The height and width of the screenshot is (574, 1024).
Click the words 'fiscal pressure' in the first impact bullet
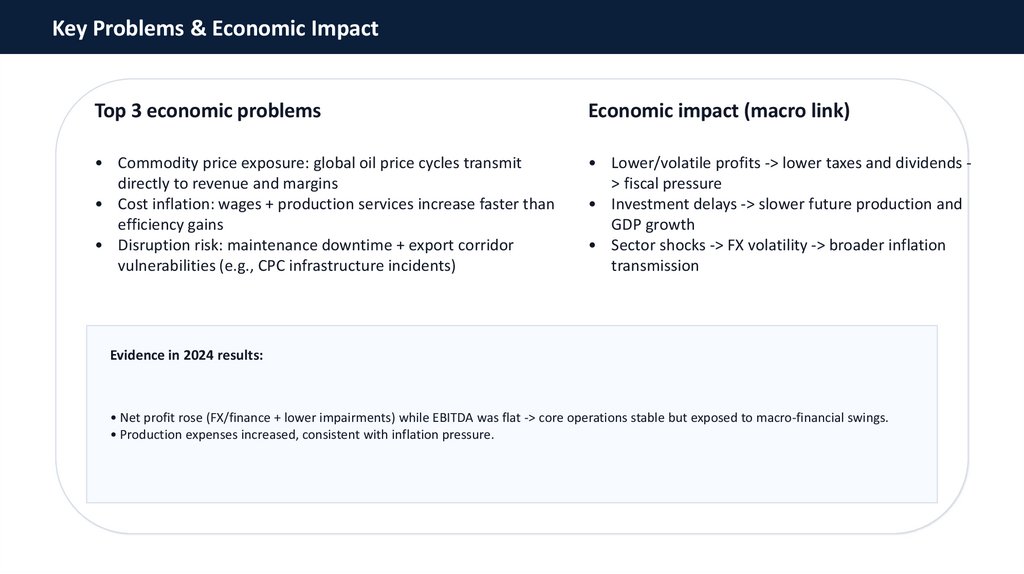[672, 184]
